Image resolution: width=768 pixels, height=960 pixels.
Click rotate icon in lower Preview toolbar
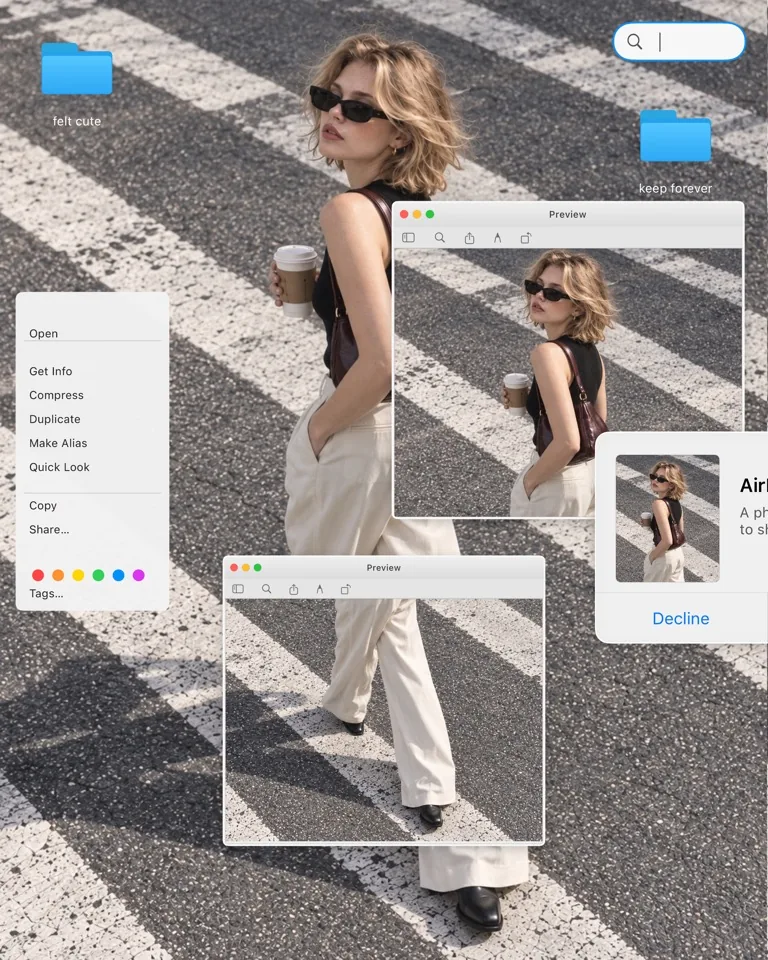point(346,589)
